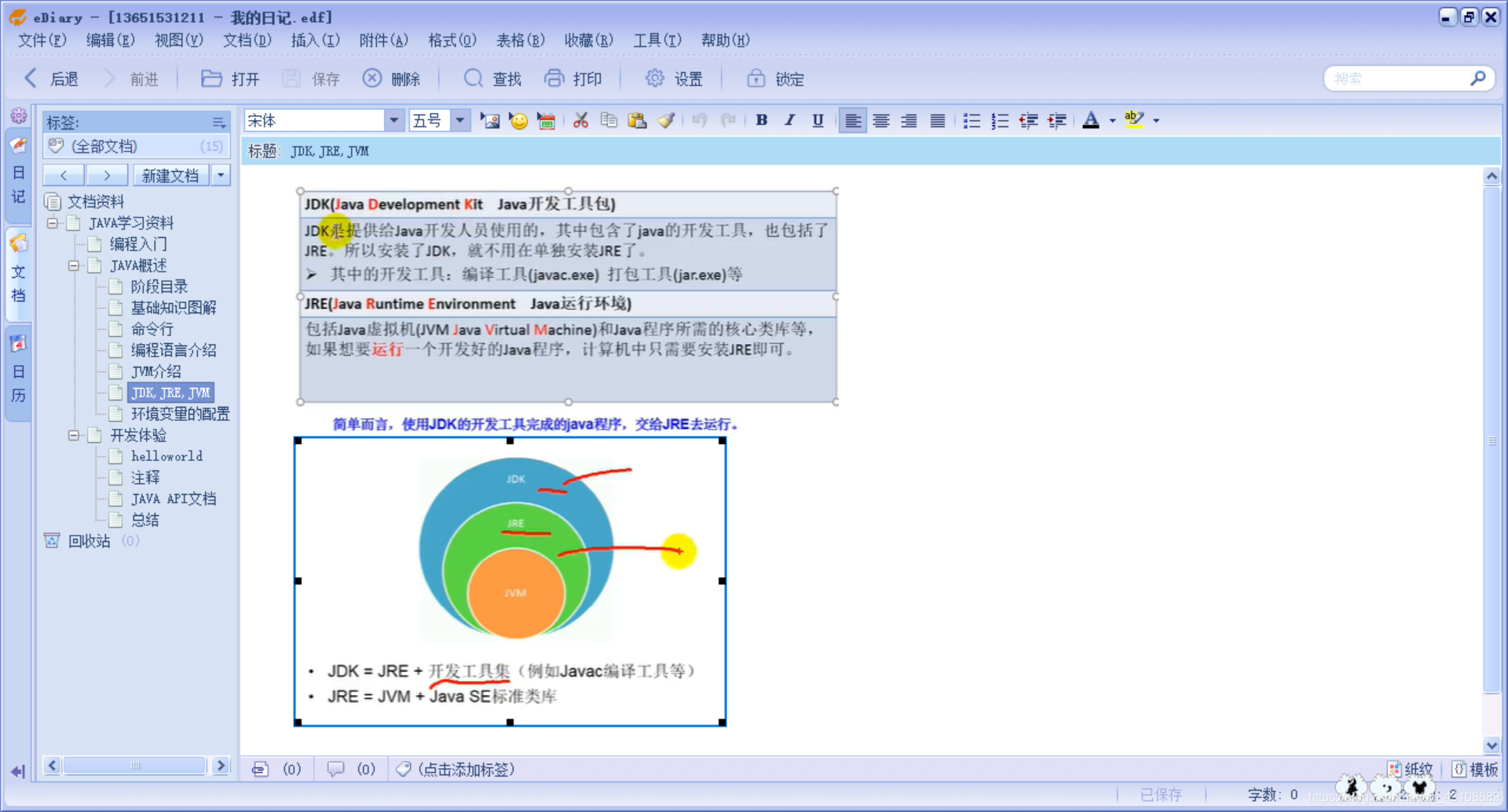Open the font name dropdown
Screen dimensions: 1508x812
[x=393, y=120]
